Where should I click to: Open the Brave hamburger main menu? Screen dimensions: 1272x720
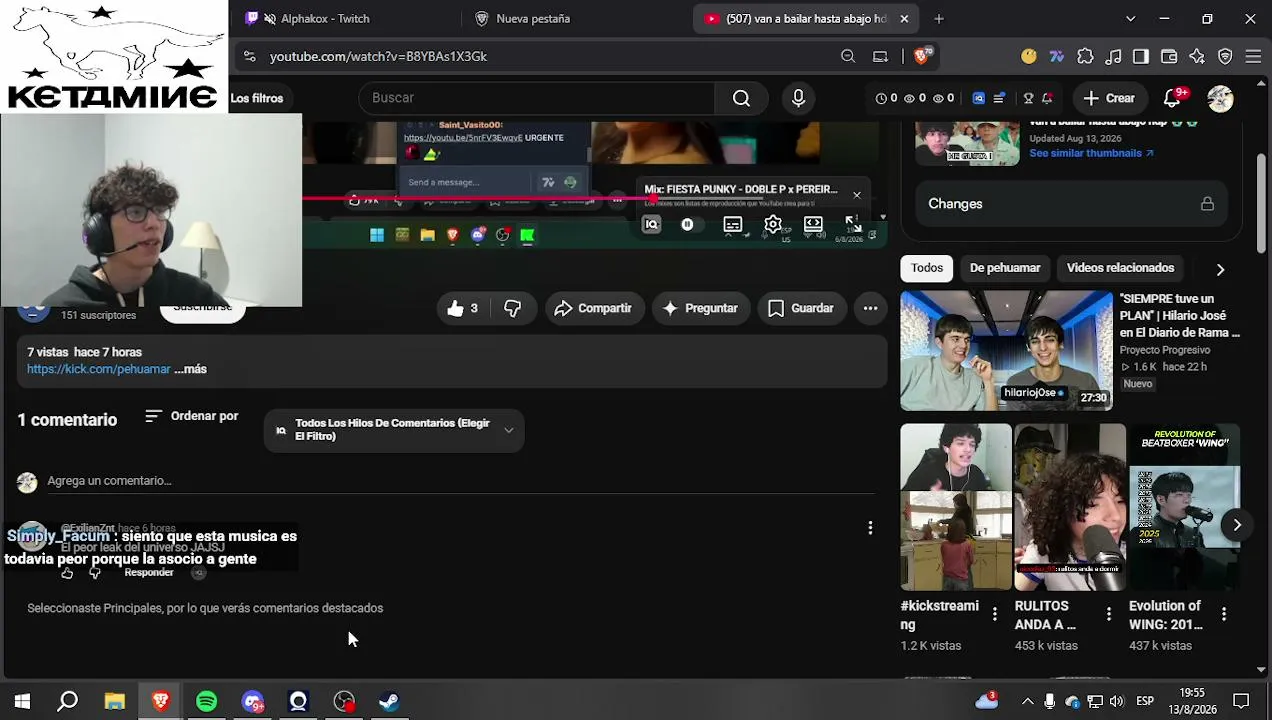(x=1253, y=56)
